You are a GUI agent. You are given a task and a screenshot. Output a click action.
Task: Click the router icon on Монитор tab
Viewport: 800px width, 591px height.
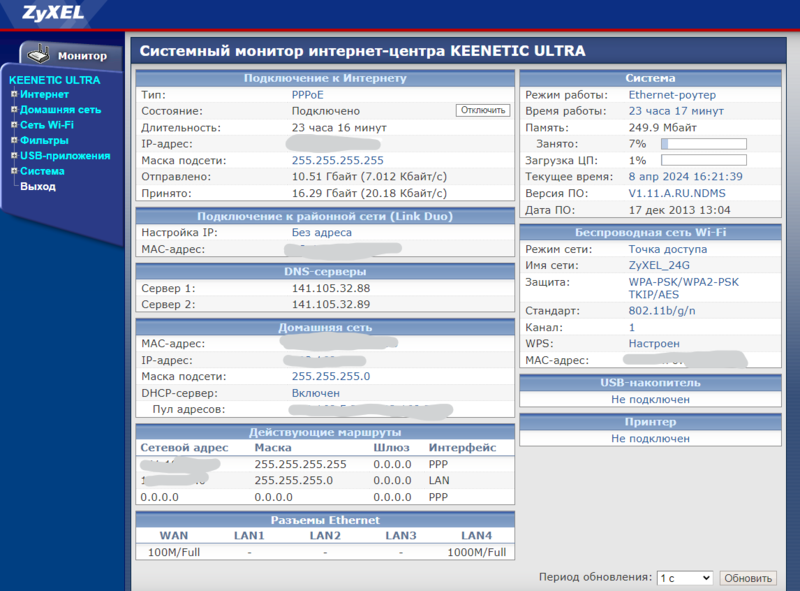pos(38,54)
